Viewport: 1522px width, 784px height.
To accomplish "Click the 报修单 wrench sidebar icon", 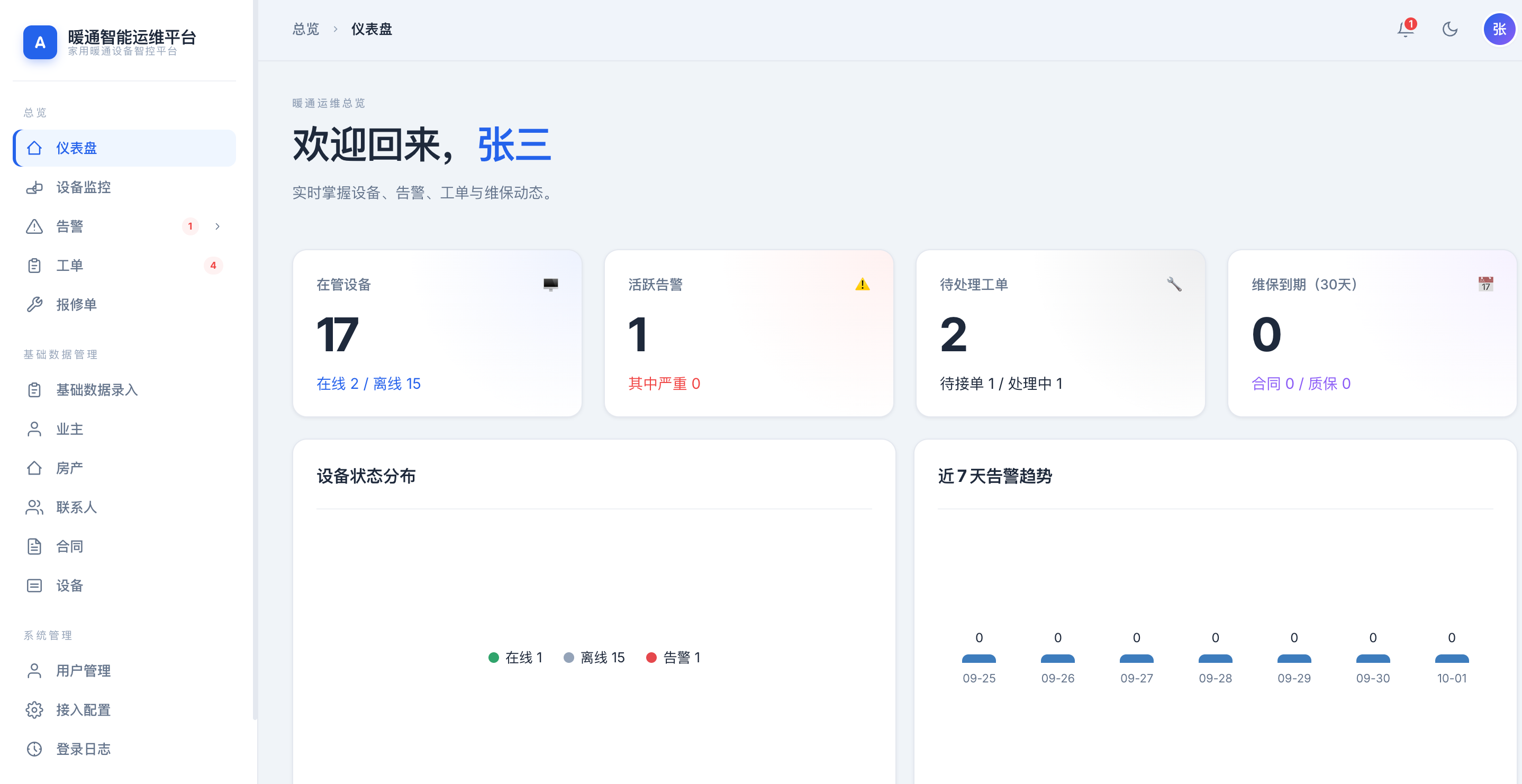I will click(34, 304).
